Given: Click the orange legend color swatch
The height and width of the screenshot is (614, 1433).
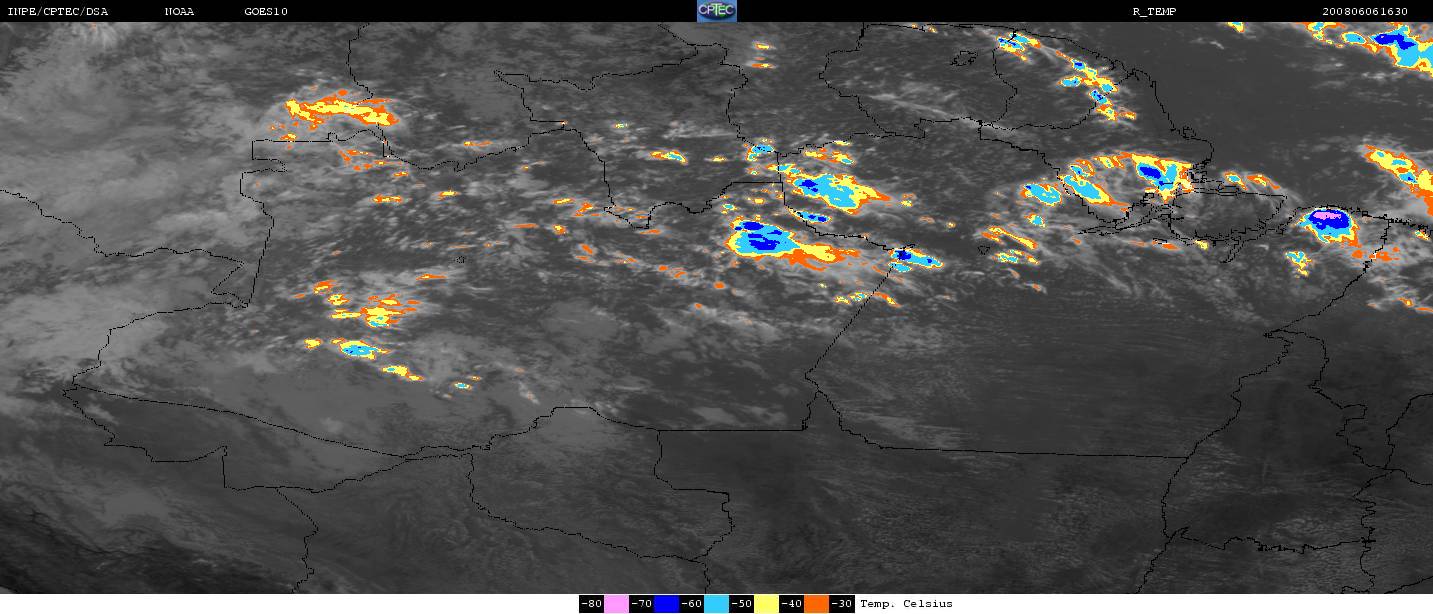Looking at the screenshot, I should tap(816, 604).
